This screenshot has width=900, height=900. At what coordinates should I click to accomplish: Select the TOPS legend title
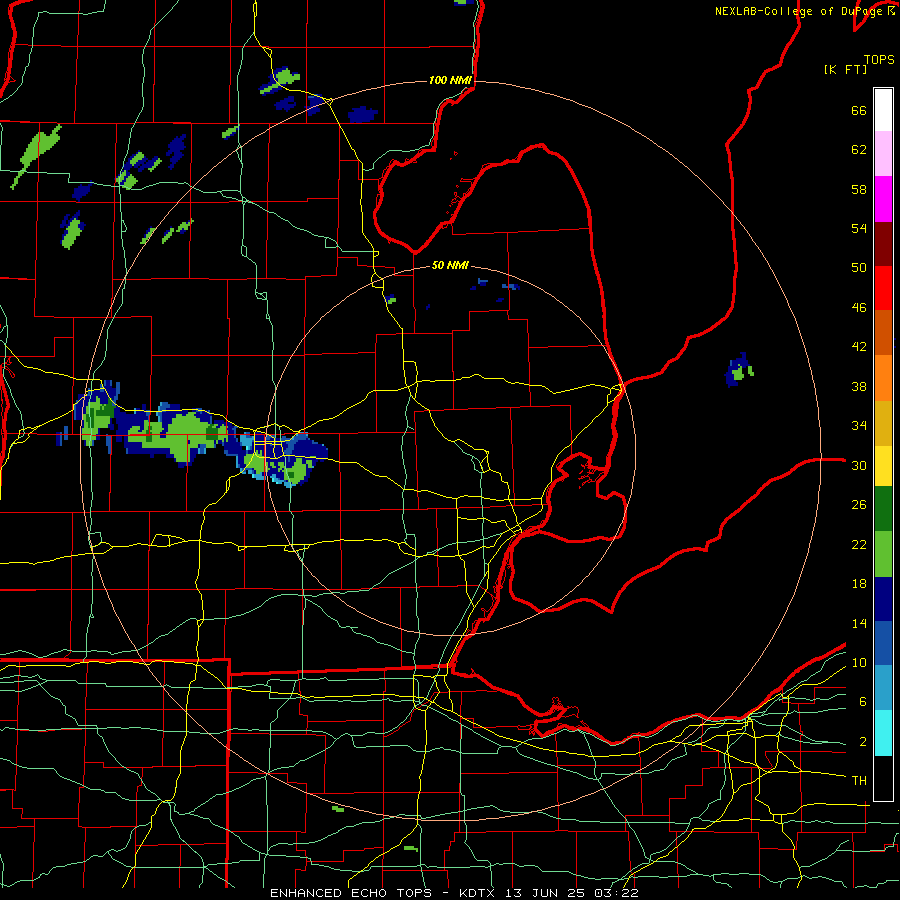coord(879,59)
